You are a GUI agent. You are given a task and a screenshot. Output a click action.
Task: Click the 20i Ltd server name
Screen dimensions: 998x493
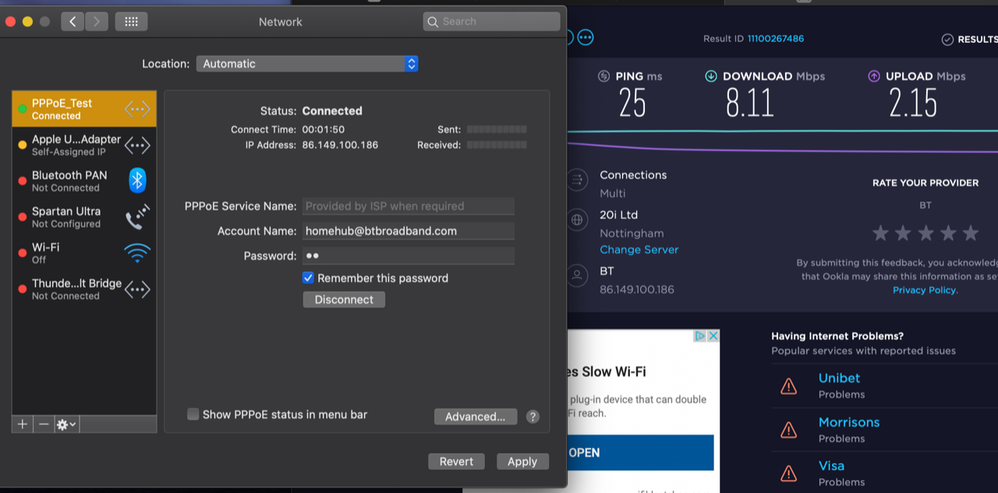point(619,215)
